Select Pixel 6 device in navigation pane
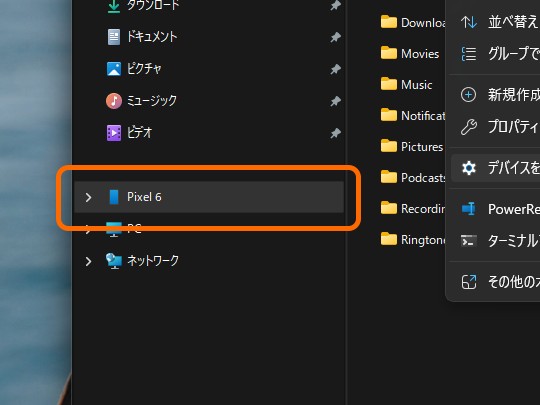 [209, 197]
